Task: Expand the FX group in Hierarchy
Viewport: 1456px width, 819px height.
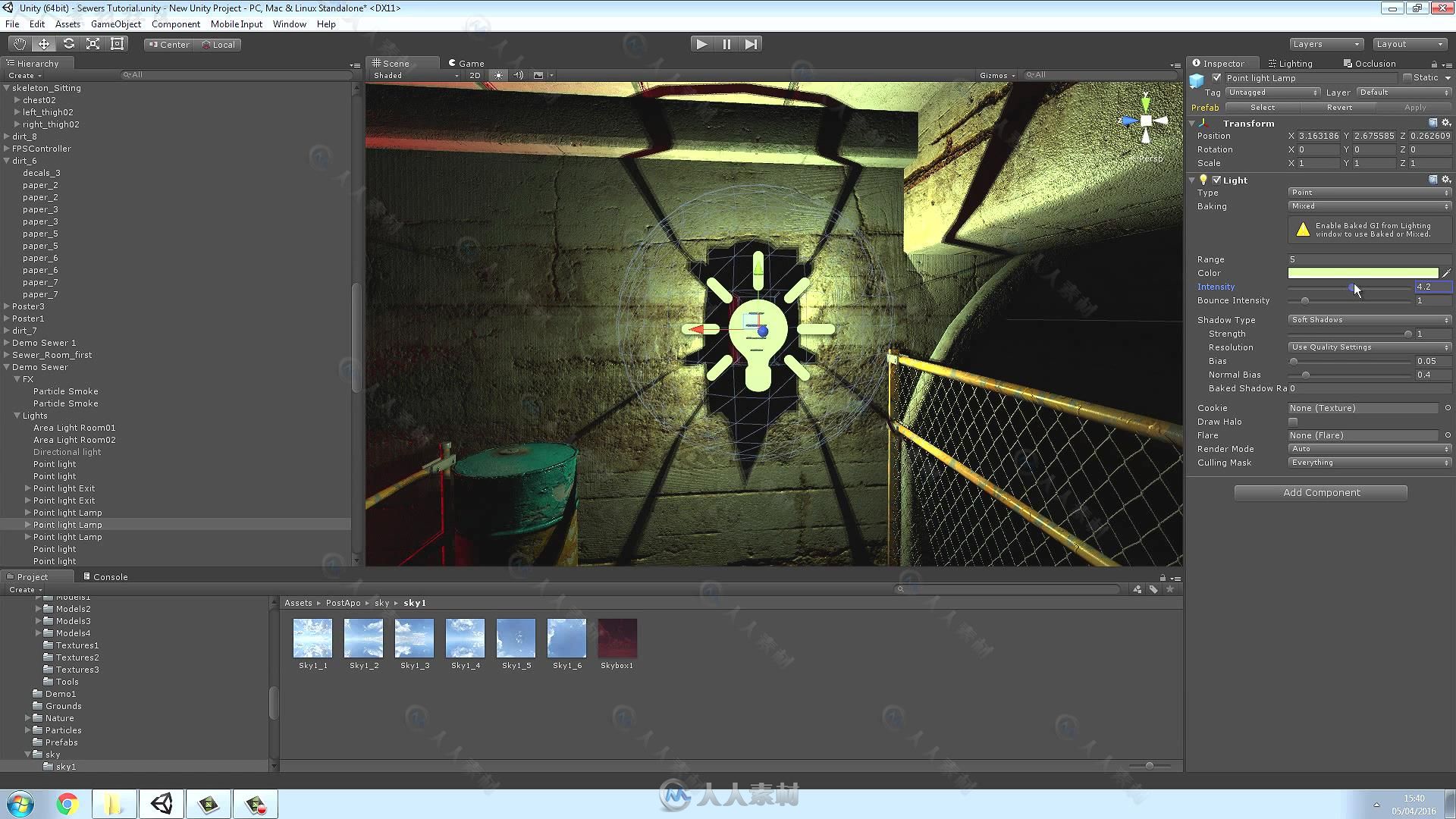Action: (17, 379)
